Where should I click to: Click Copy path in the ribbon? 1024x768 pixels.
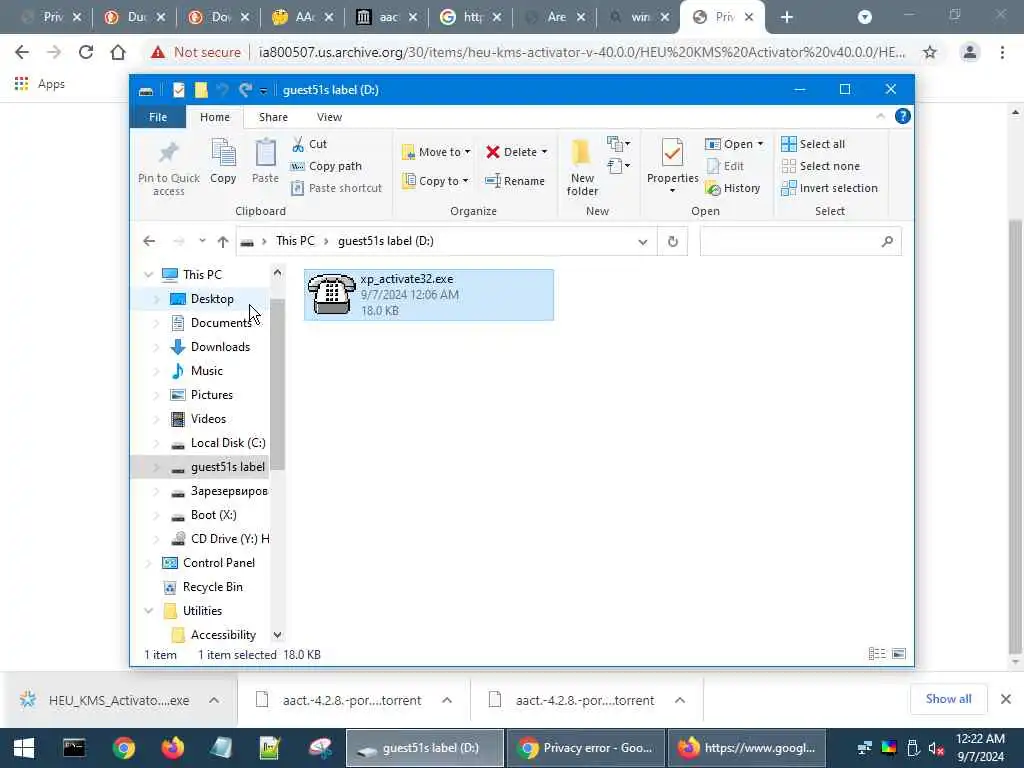click(326, 166)
